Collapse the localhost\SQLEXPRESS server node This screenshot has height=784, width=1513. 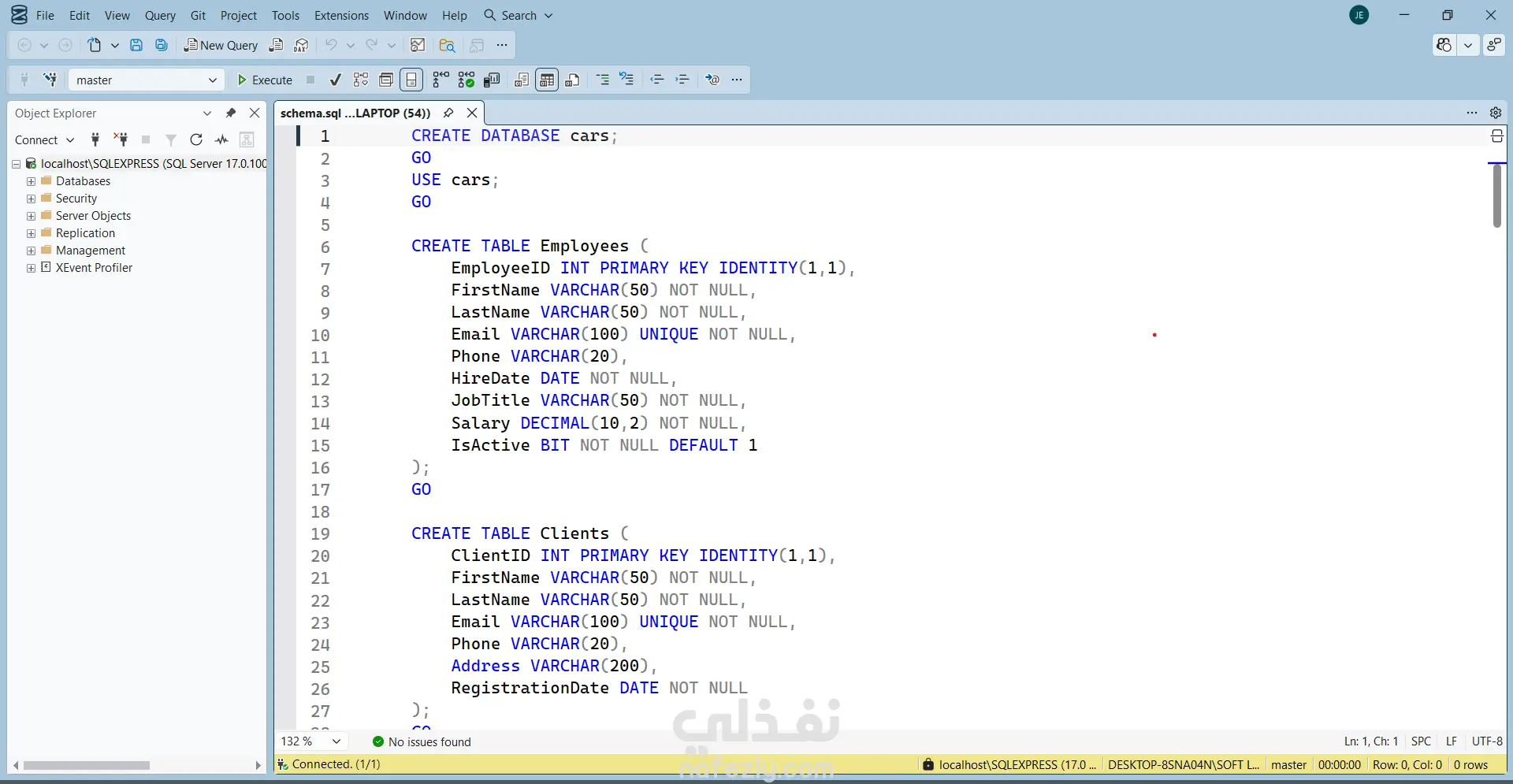(x=16, y=164)
